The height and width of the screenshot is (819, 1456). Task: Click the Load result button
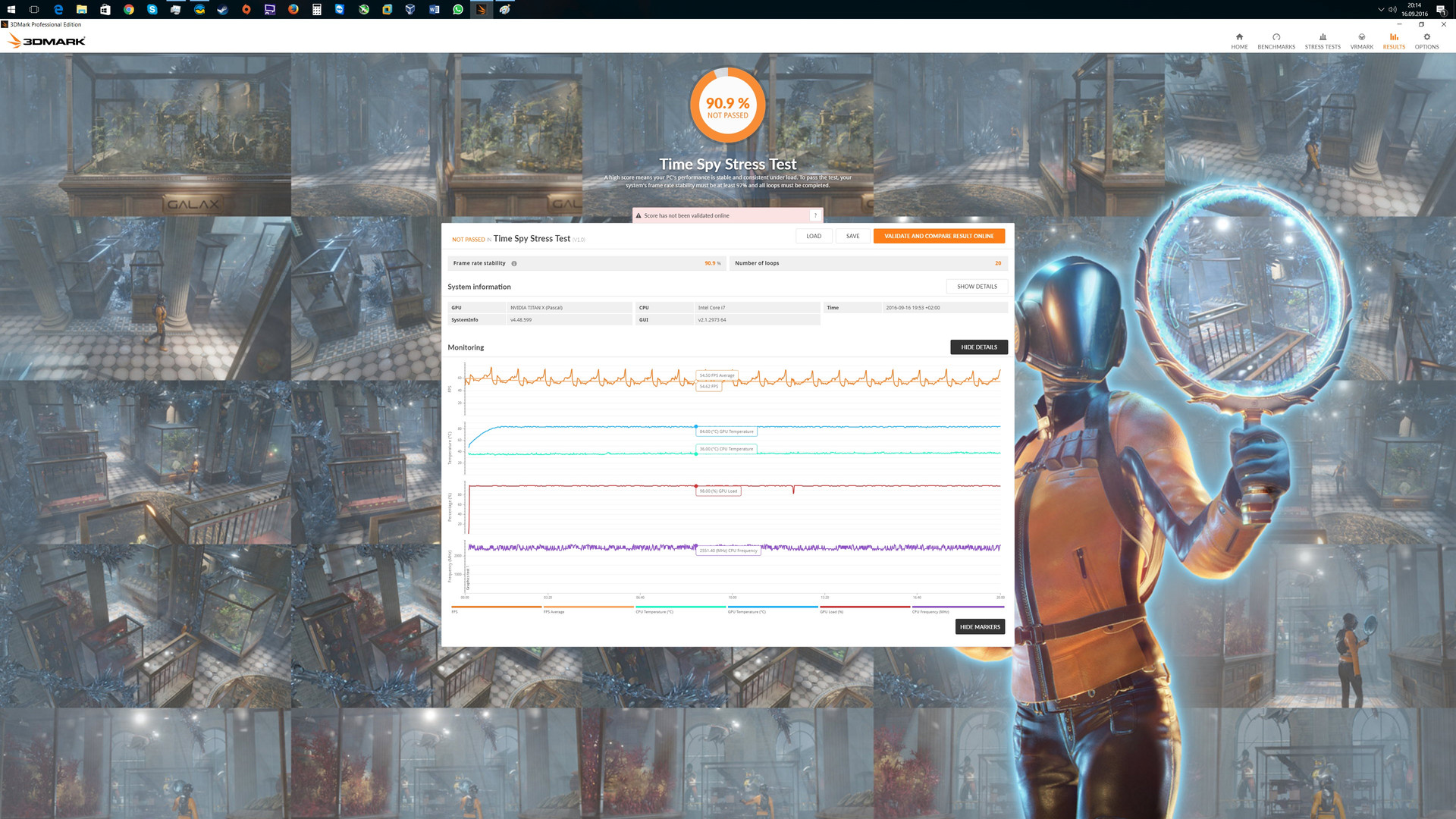(x=814, y=236)
